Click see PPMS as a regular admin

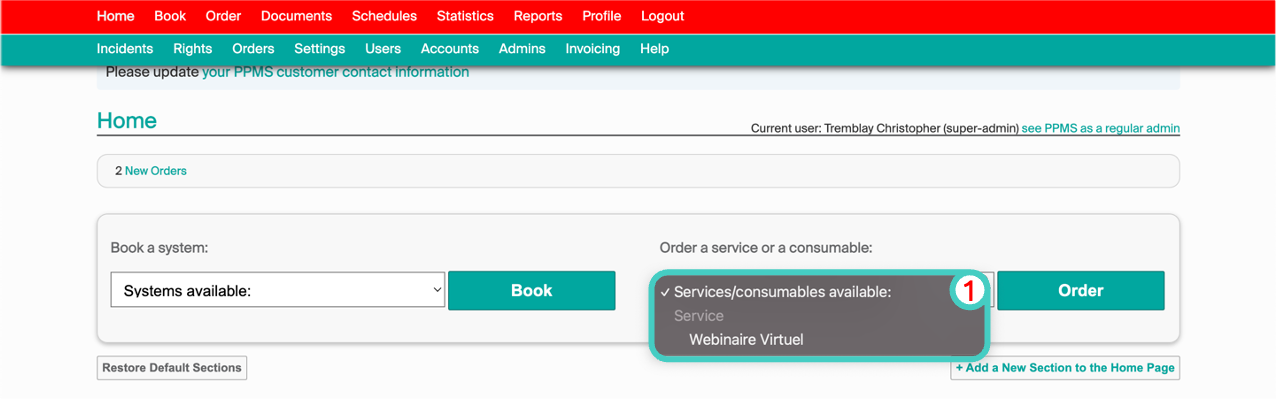[x=1100, y=129]
